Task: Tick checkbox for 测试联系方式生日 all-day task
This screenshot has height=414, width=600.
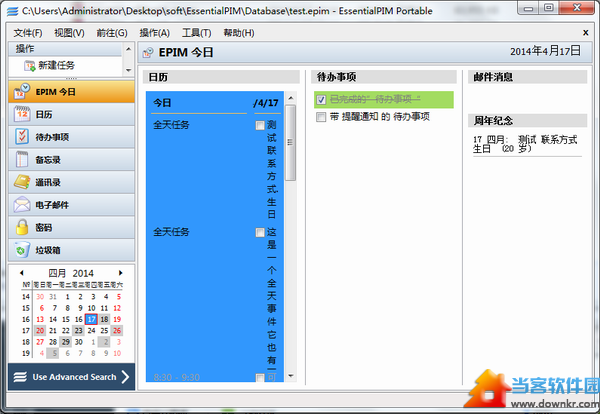Action: [x=260, y=125]
